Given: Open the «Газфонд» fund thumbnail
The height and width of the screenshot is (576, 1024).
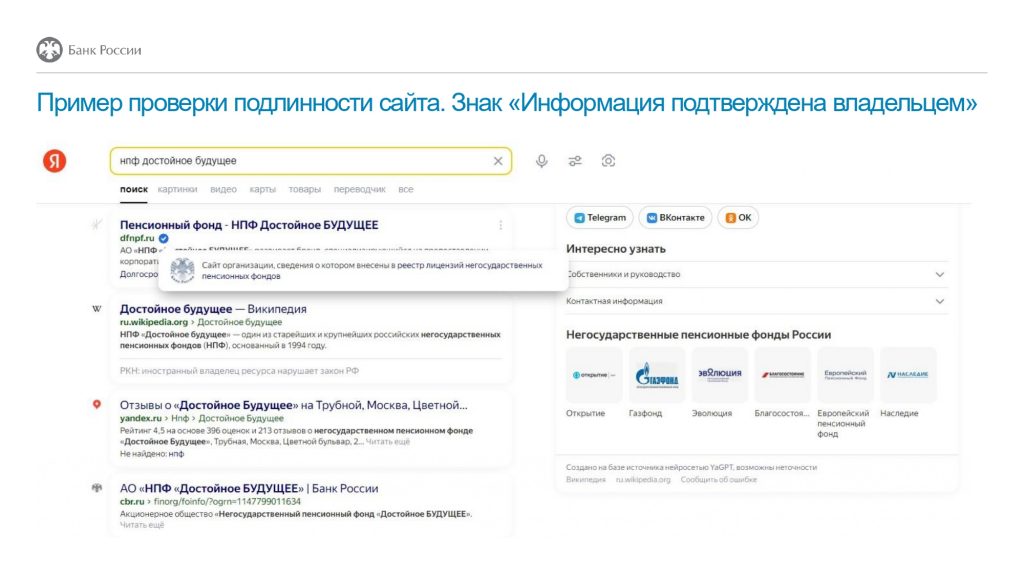Looking at the screenshot, I should tap(656, 375).
